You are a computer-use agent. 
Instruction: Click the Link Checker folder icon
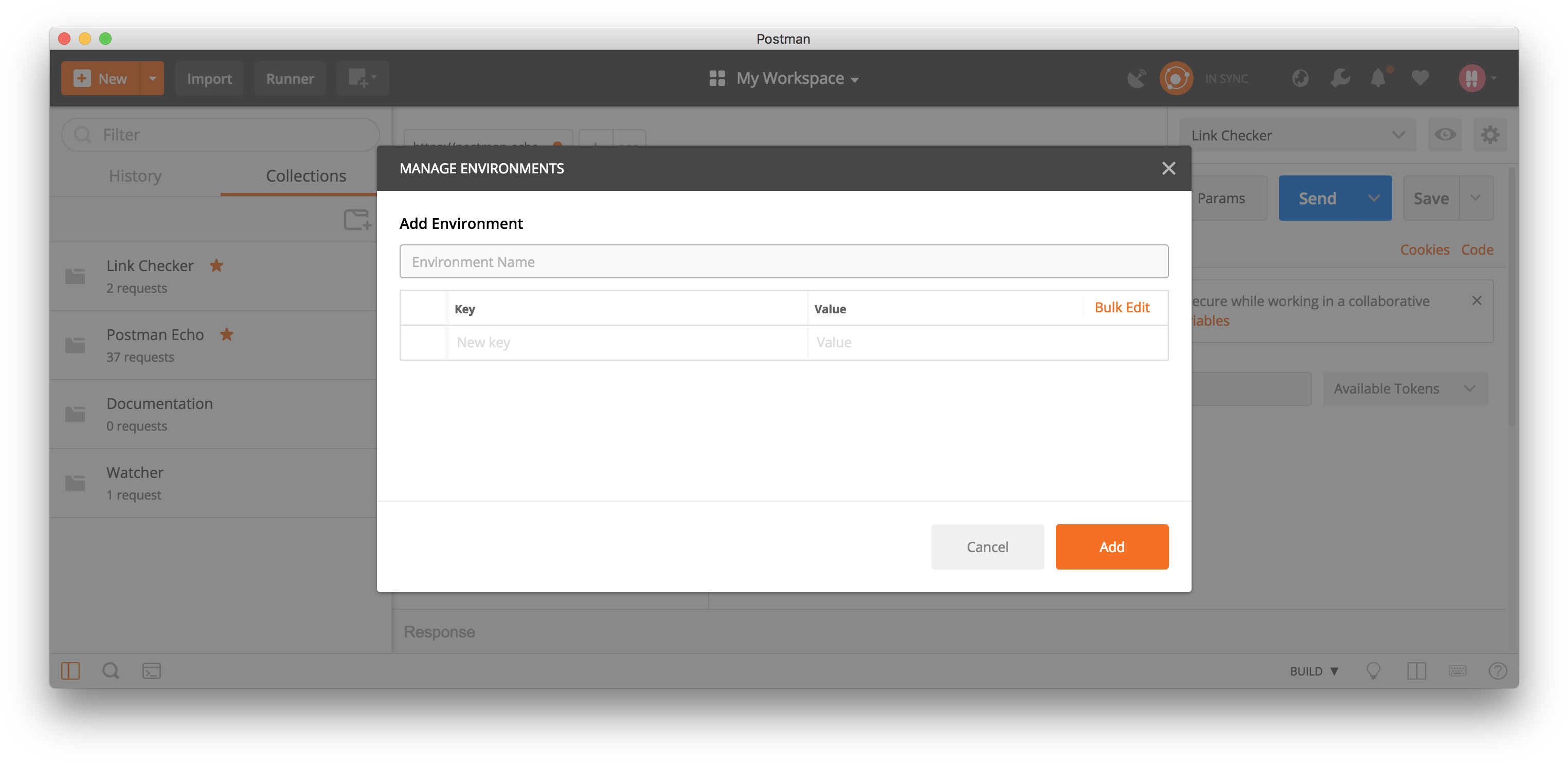[x=75, y=276]
